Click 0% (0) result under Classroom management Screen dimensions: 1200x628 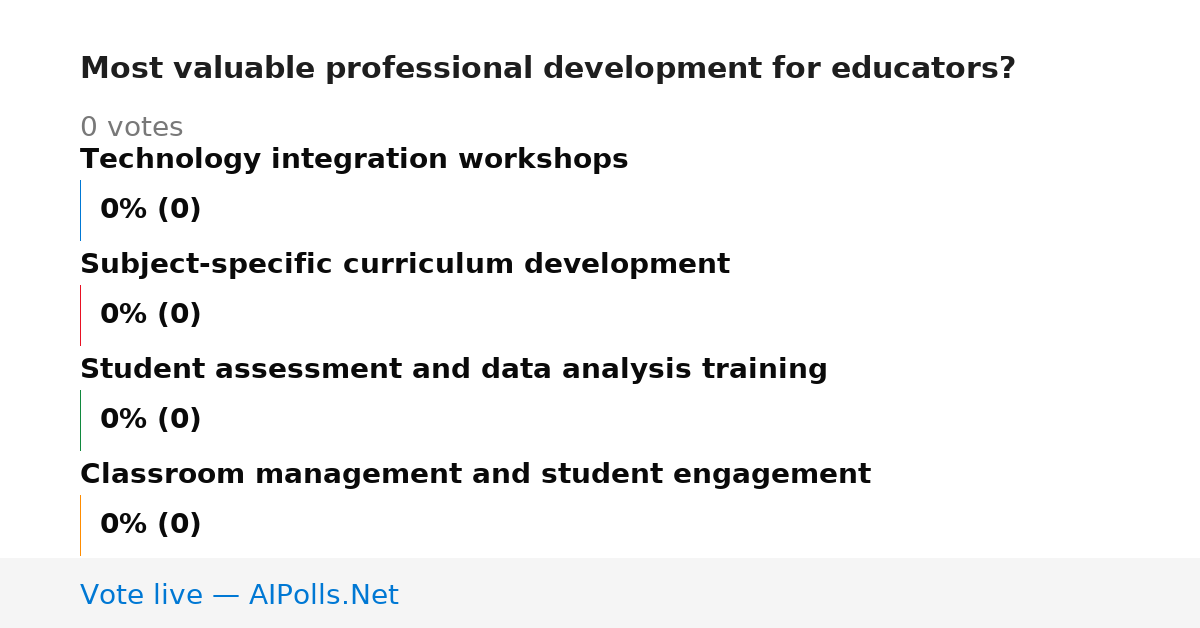[x=151, y=525]
